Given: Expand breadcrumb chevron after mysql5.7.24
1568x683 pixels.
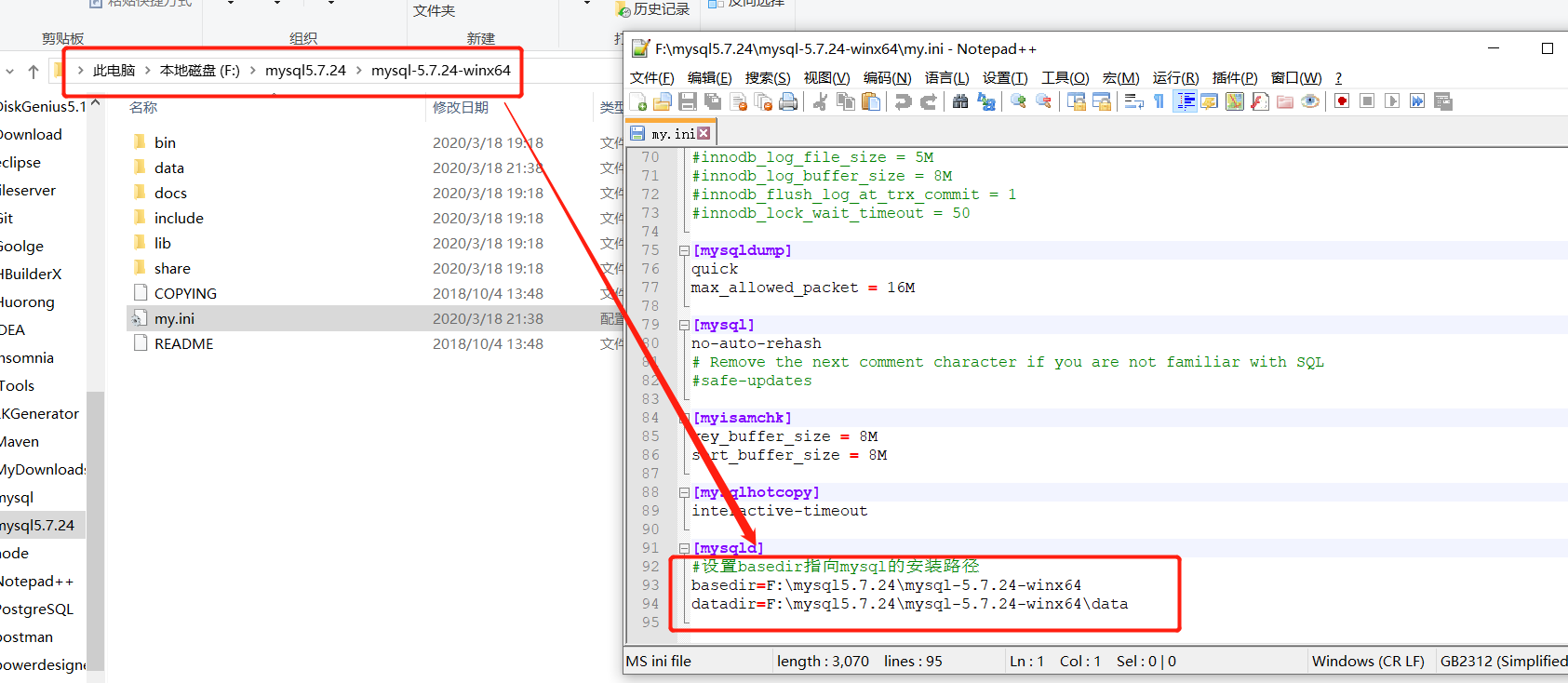Looking at the screenshot, I should [x=358, y=71].
